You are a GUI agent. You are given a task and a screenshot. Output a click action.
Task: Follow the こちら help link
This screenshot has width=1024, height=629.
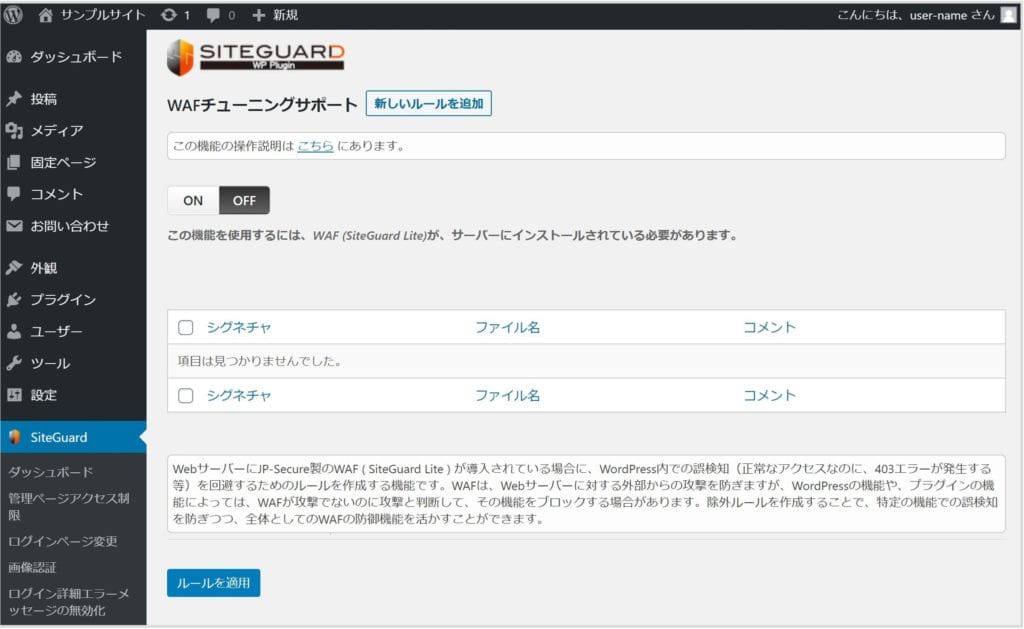pyautogui.click(x=315, y=146)
